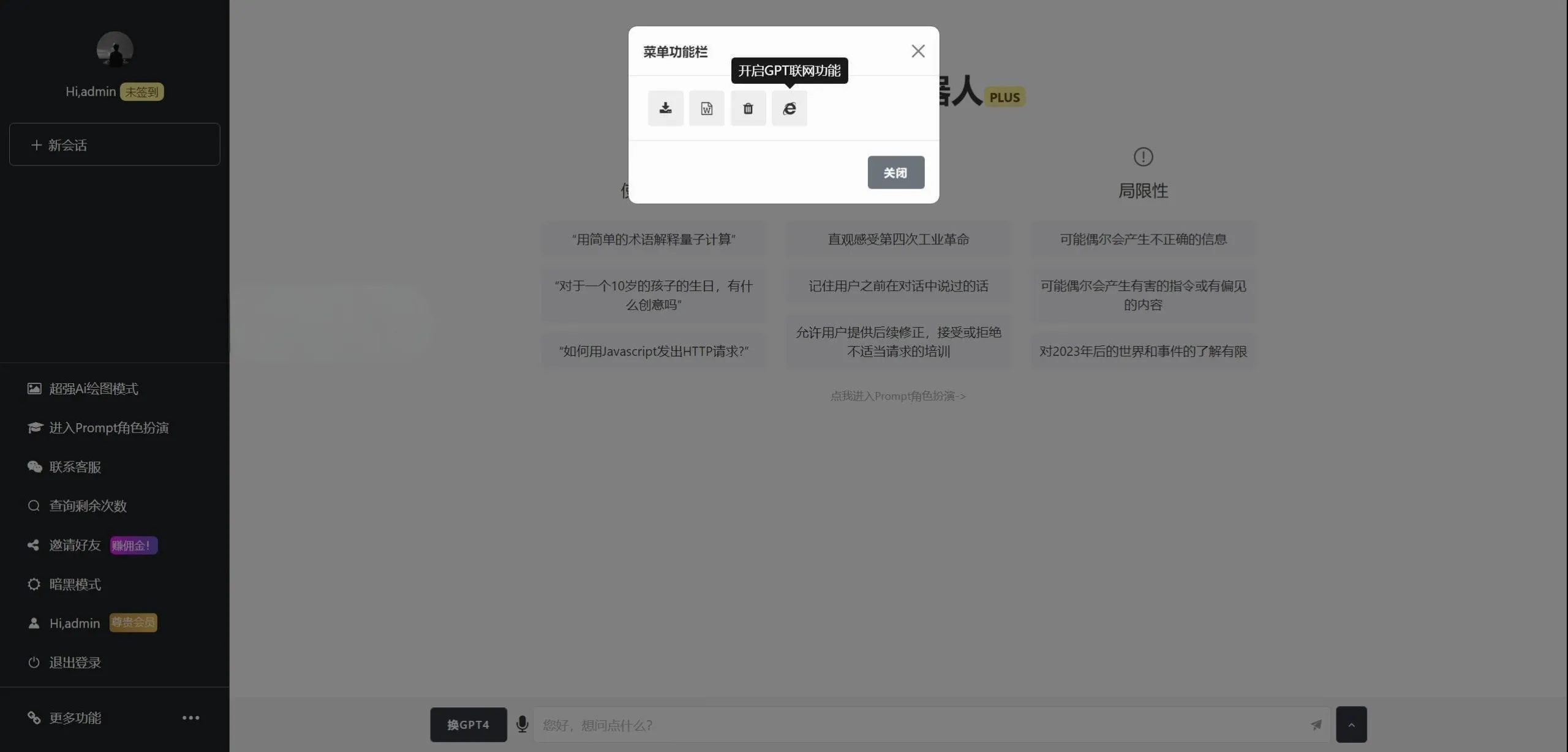Click the 可能偶尔会产生不正确的信息 card
Image resolution: width=1568 pixels, height=752 pixels.
1144,239
